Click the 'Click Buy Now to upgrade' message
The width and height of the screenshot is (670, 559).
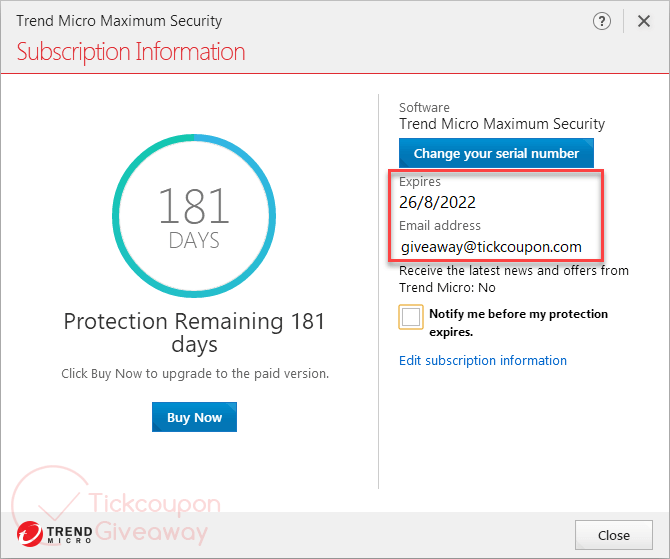195,374
